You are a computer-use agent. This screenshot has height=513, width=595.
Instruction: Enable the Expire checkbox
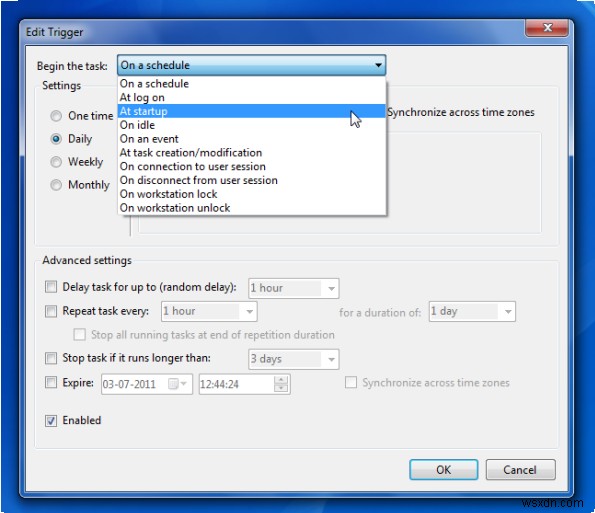click(51, 382)
